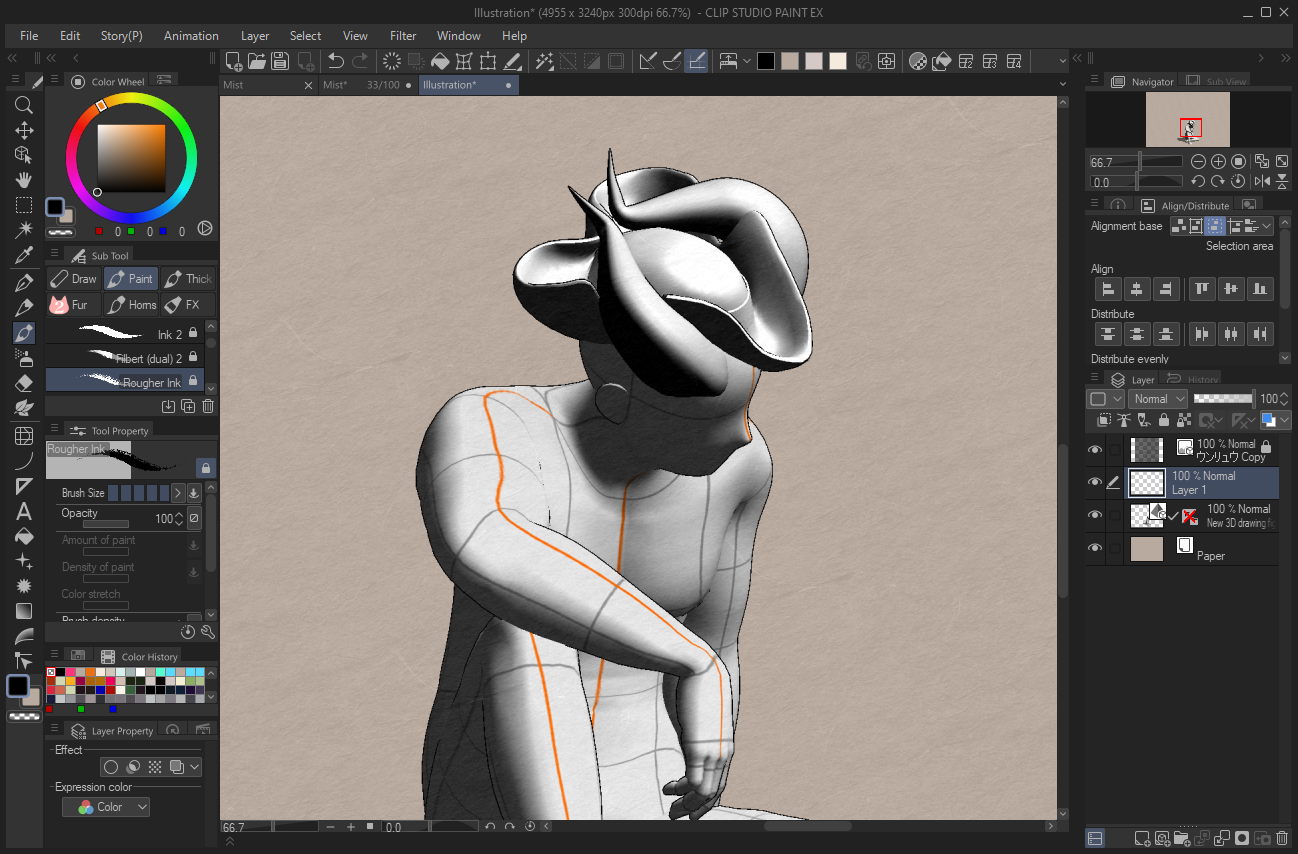The image size is (1298, 854).
Task: Delete the layer with bottom trash icon
Action: [1282, 838]
